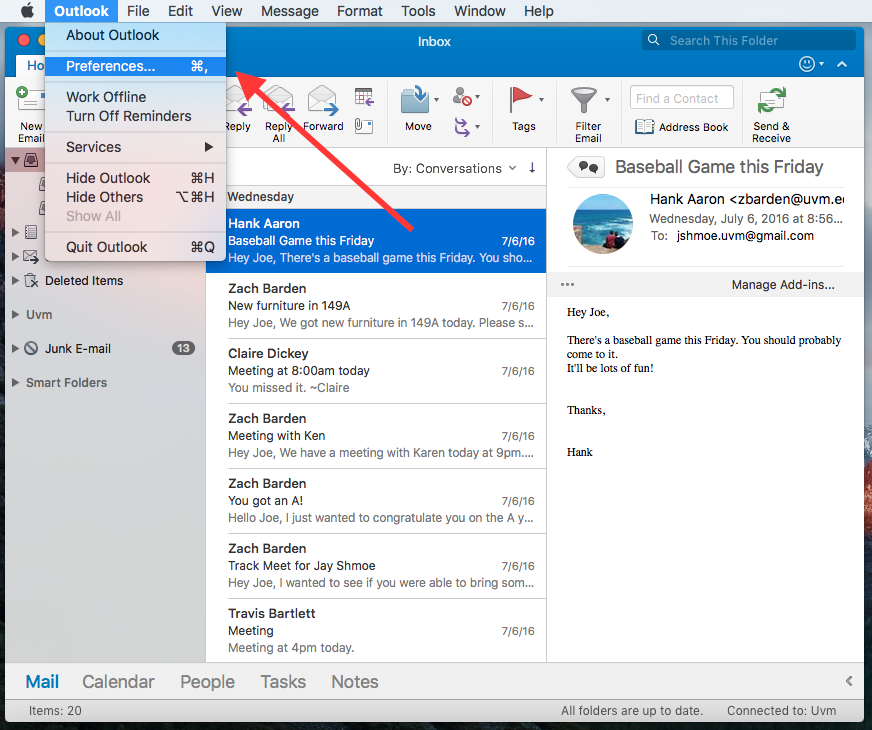Click the Forward email icon

pos(323,100)
